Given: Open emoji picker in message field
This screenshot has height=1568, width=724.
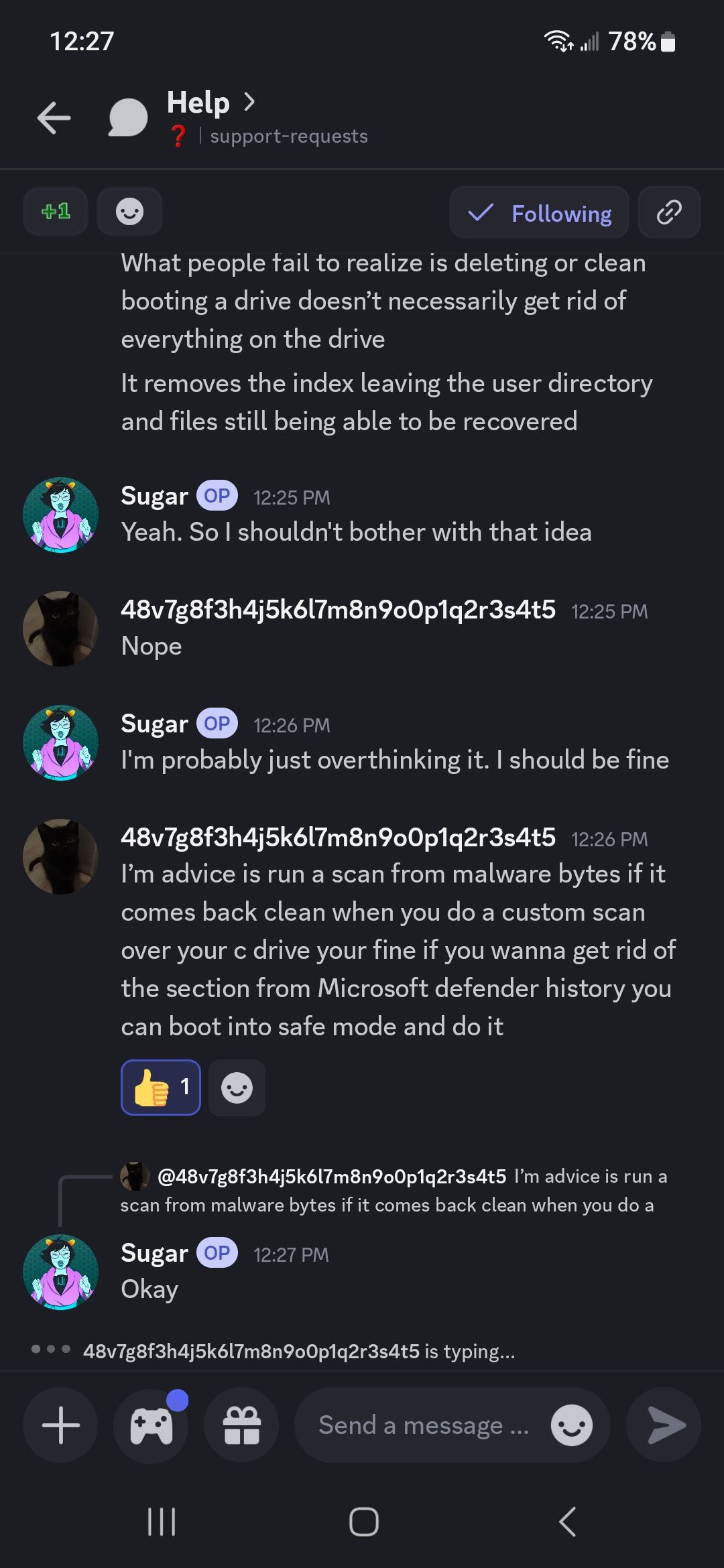Looking at the screenshot, I should coord(571,1425).
